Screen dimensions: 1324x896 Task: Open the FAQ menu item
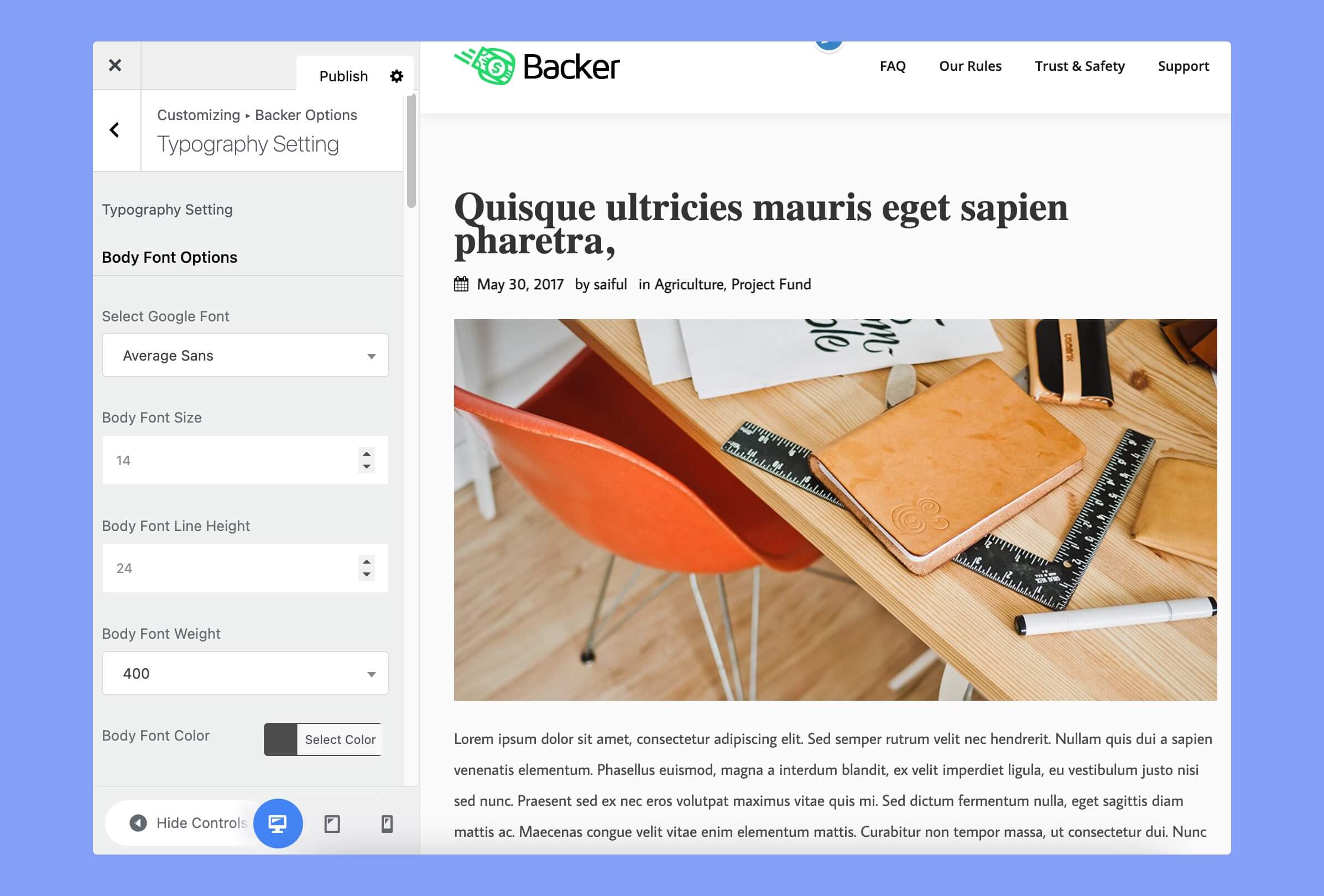[892, 66]
